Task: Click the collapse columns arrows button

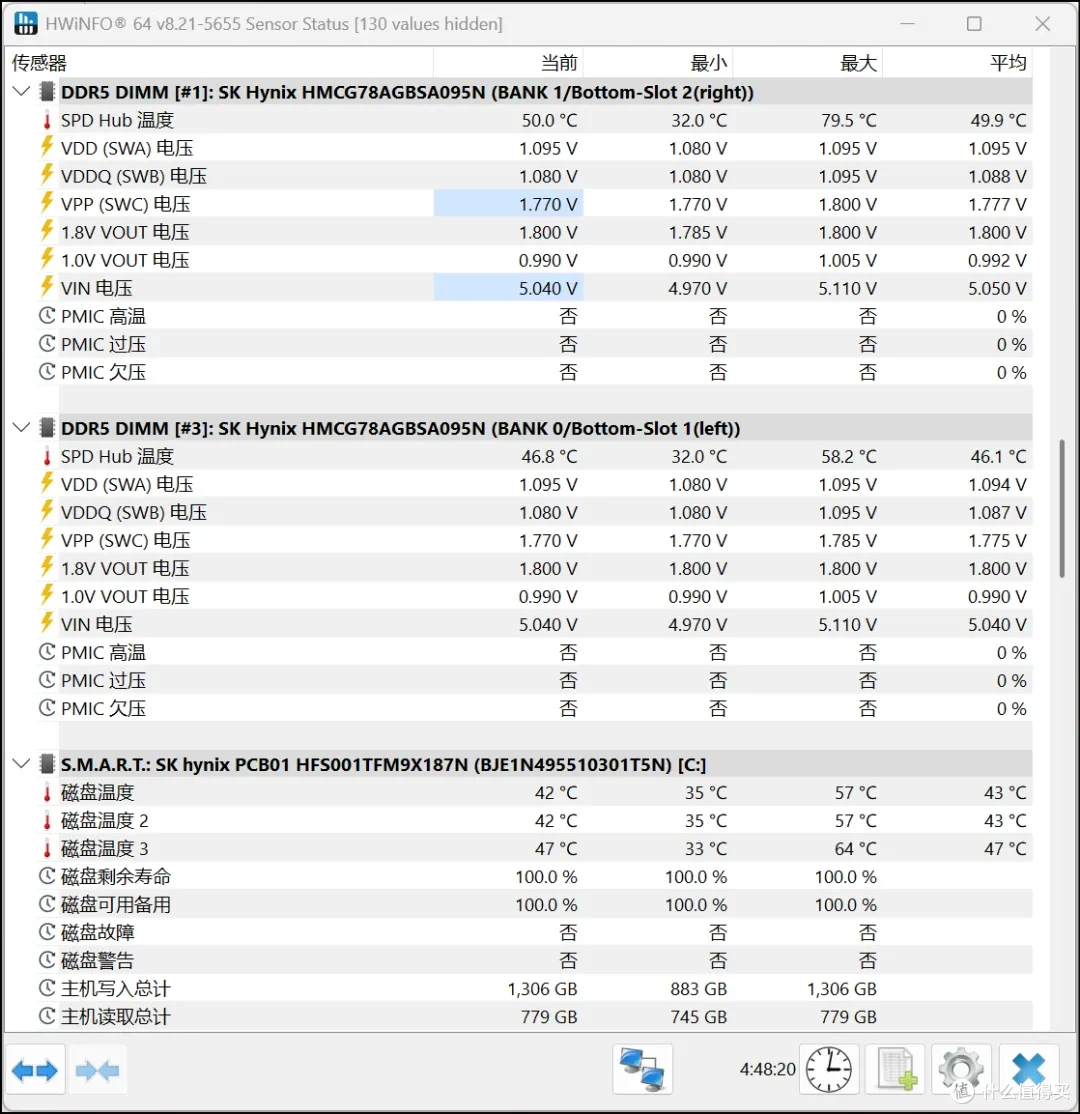Action: [97, 1070]
